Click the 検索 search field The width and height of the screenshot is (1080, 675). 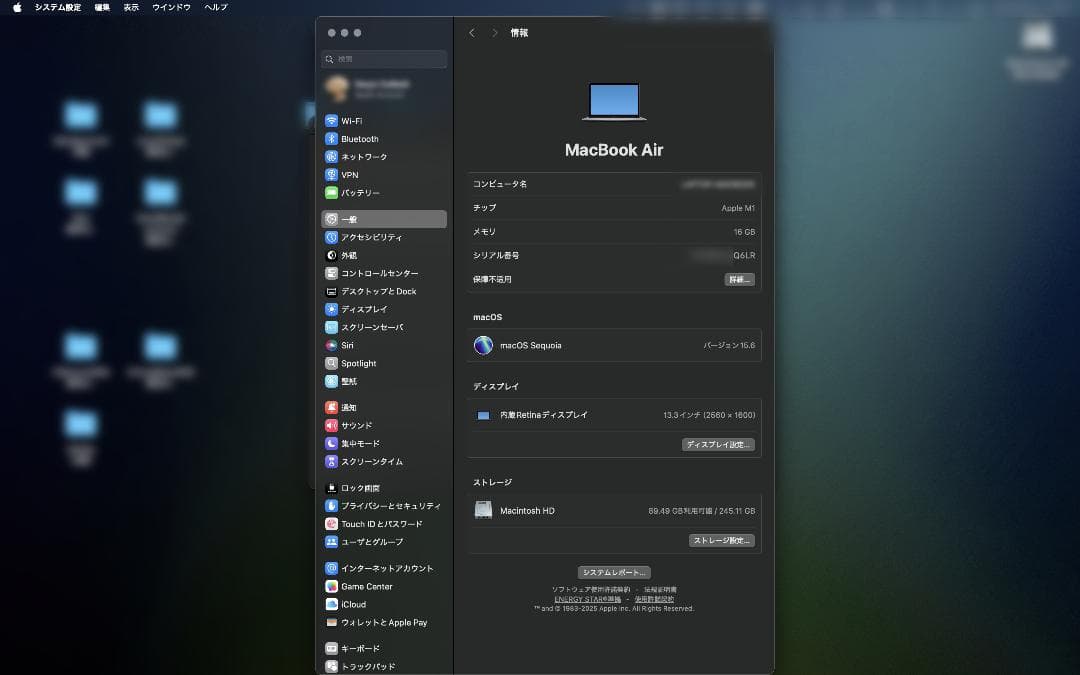click(x=383, y=59)
